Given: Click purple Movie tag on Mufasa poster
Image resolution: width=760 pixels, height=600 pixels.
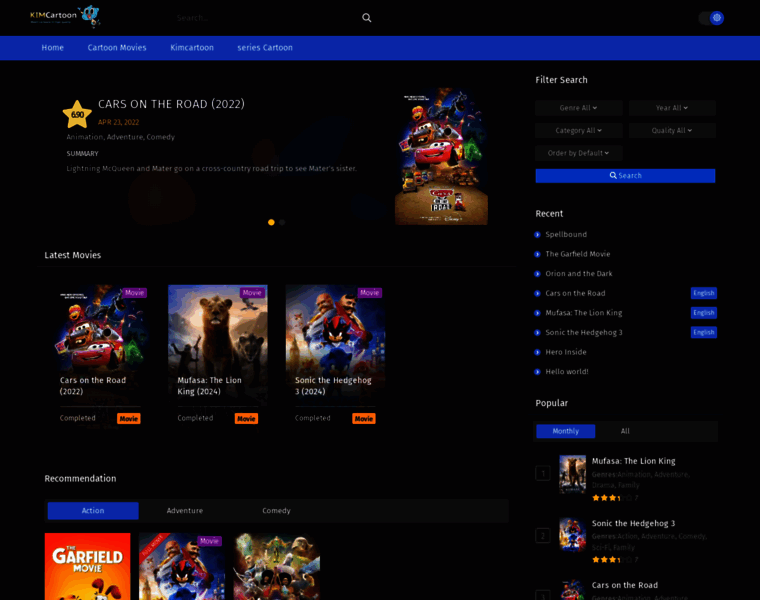Looking at the screenshot, I should (252, 293).
